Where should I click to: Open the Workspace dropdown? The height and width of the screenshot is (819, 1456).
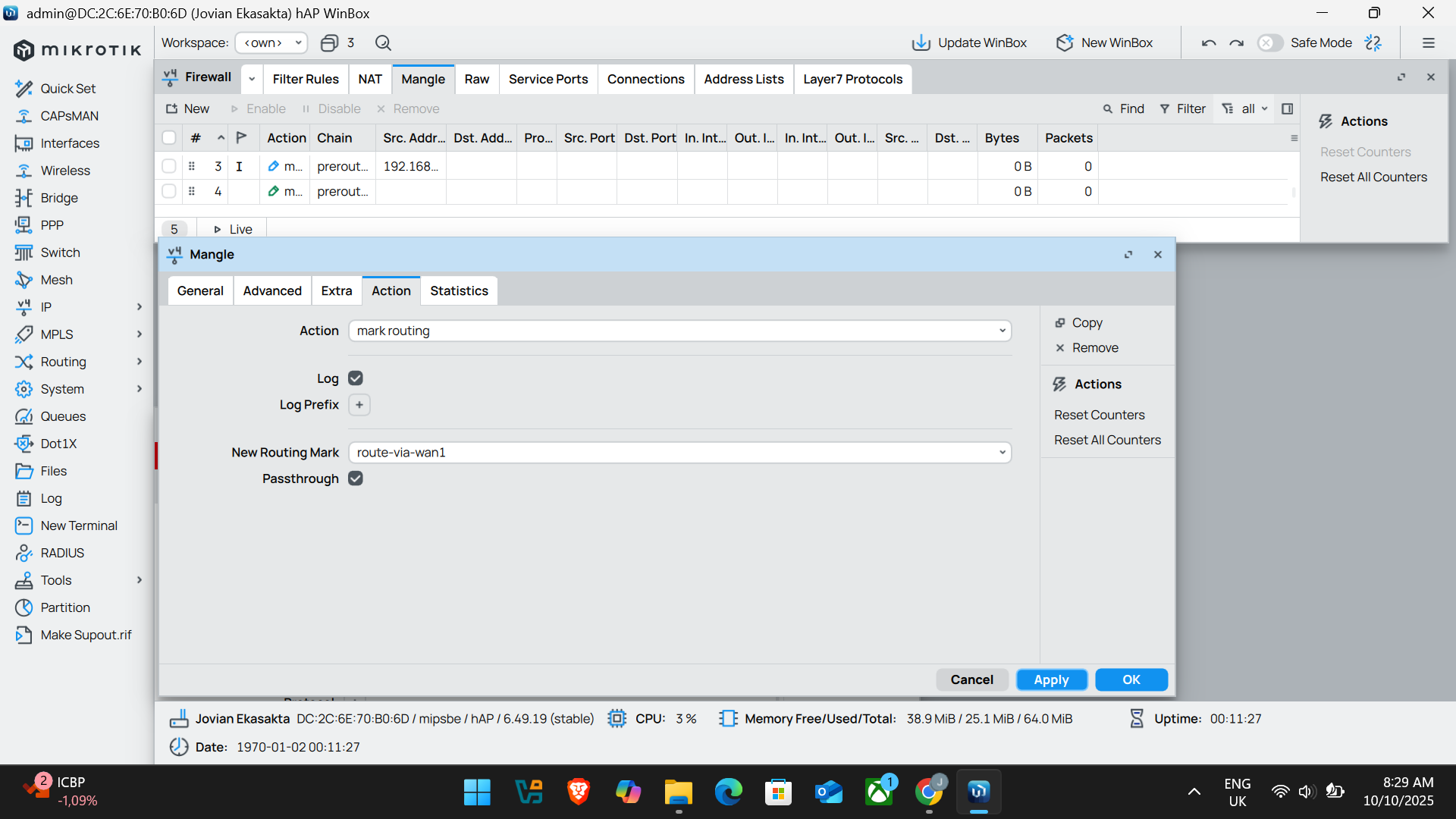pyautogui.click(x=271, y=43)
